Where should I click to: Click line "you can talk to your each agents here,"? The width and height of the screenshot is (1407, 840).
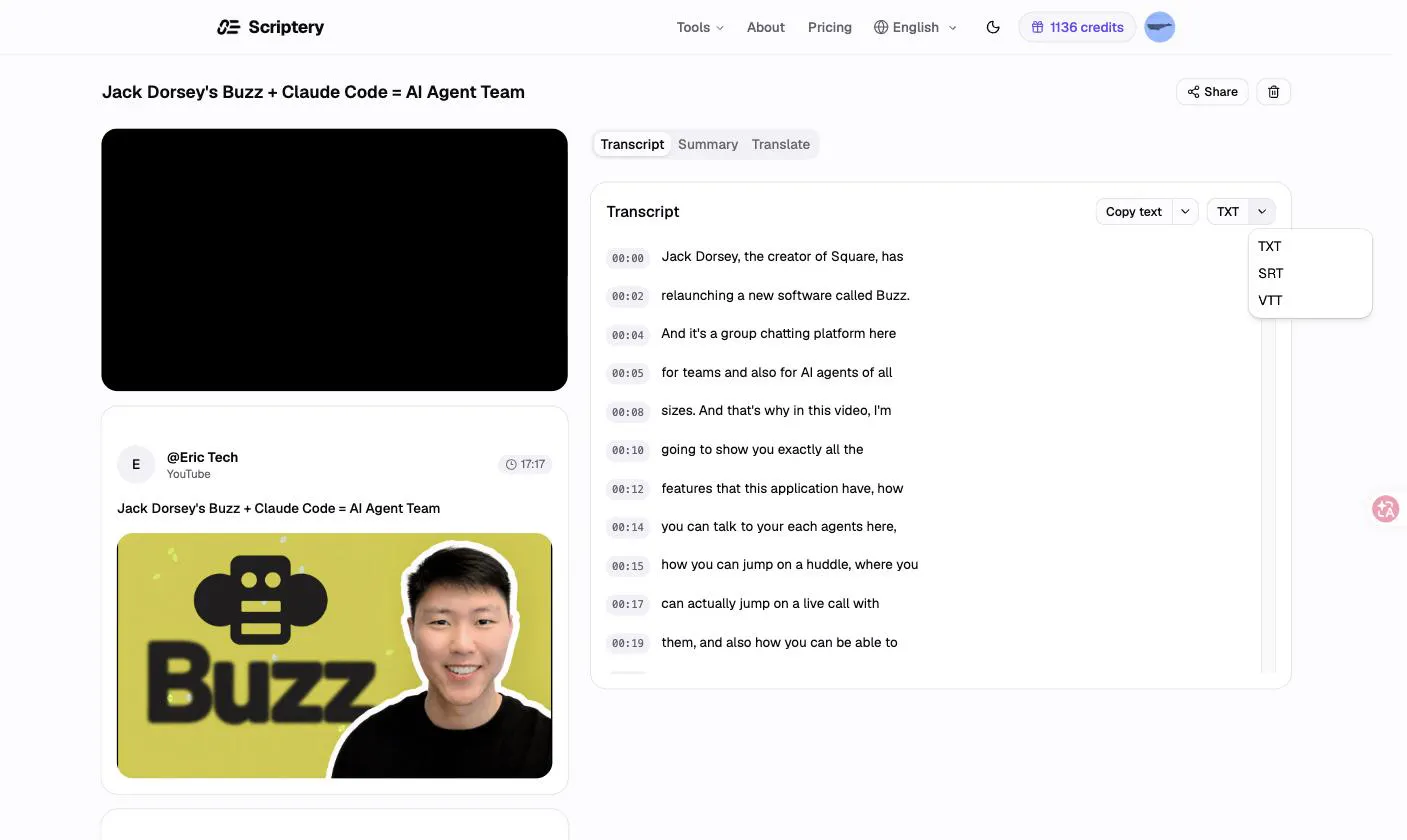779,526
